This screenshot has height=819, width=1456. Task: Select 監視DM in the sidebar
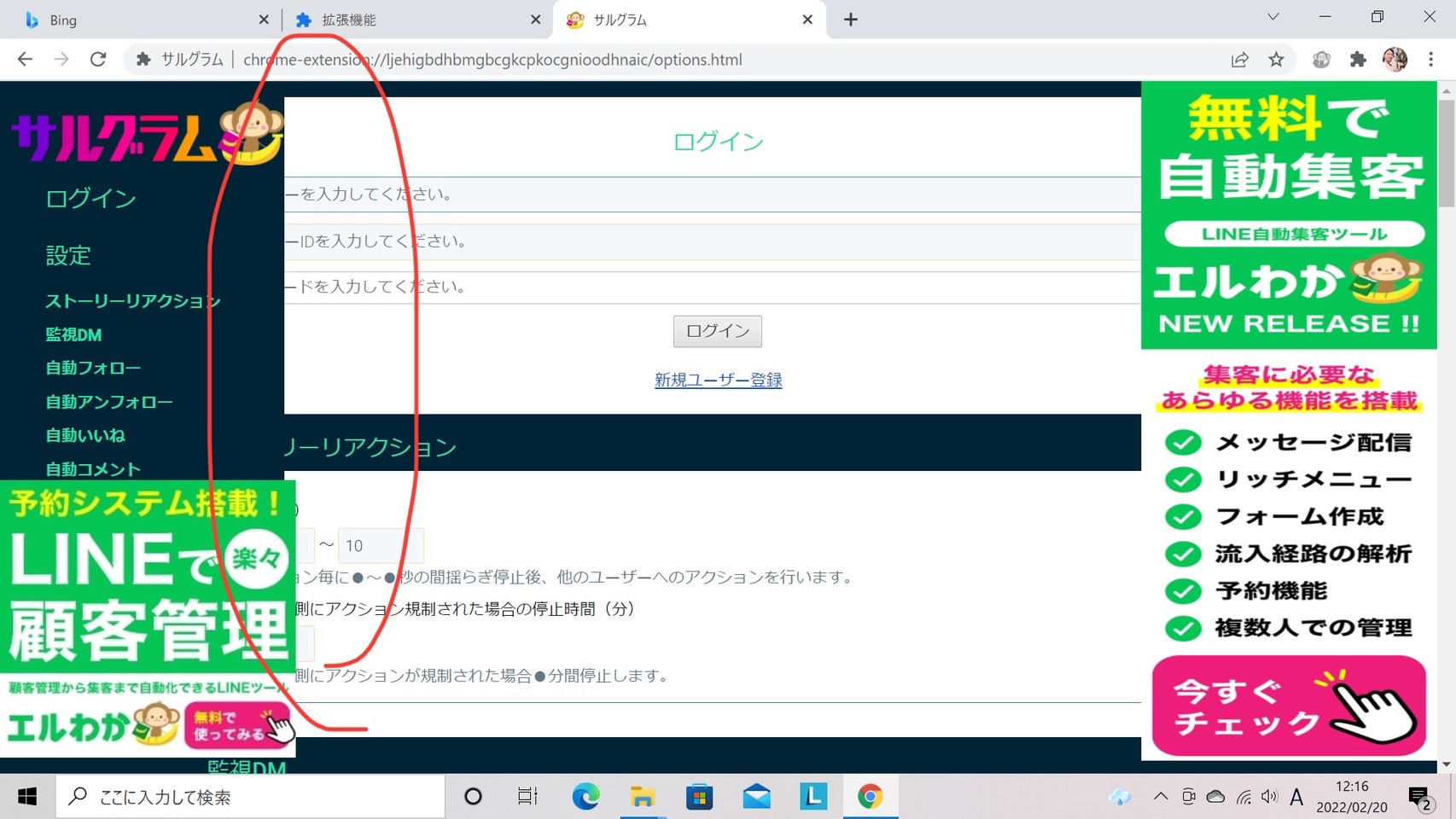pos(73,335)
